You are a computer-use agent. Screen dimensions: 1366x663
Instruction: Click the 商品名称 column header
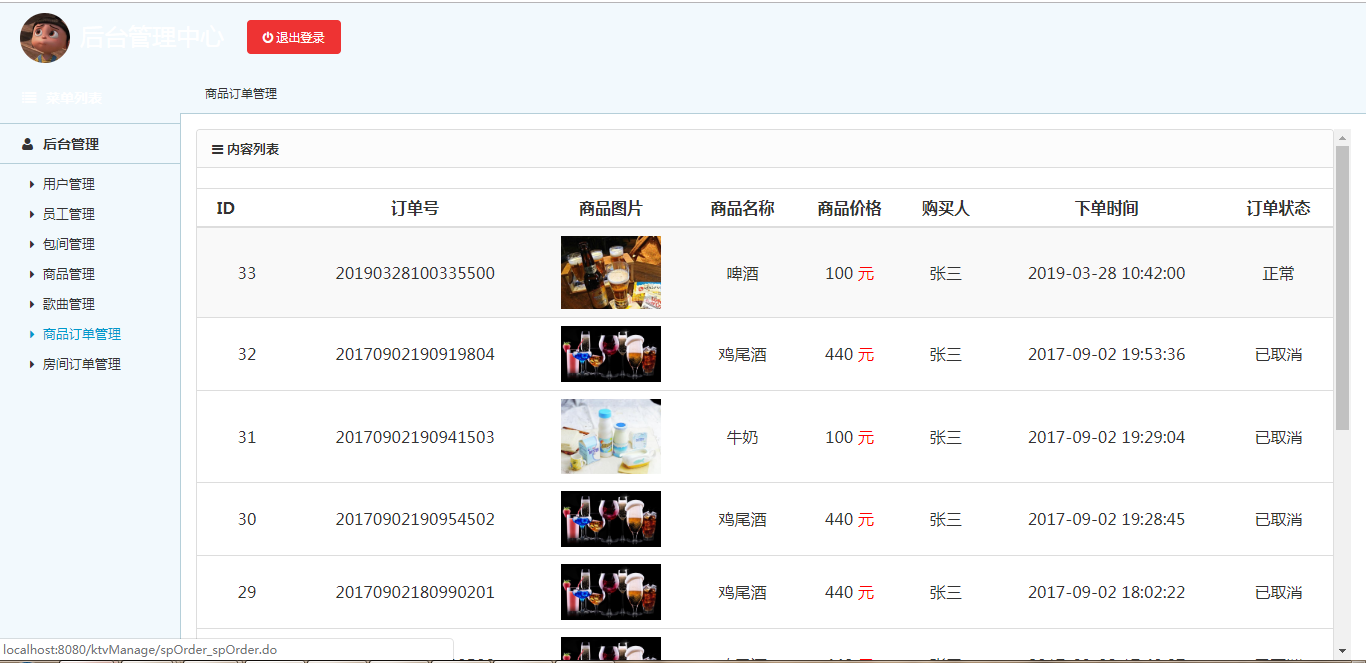pos(742,208)
